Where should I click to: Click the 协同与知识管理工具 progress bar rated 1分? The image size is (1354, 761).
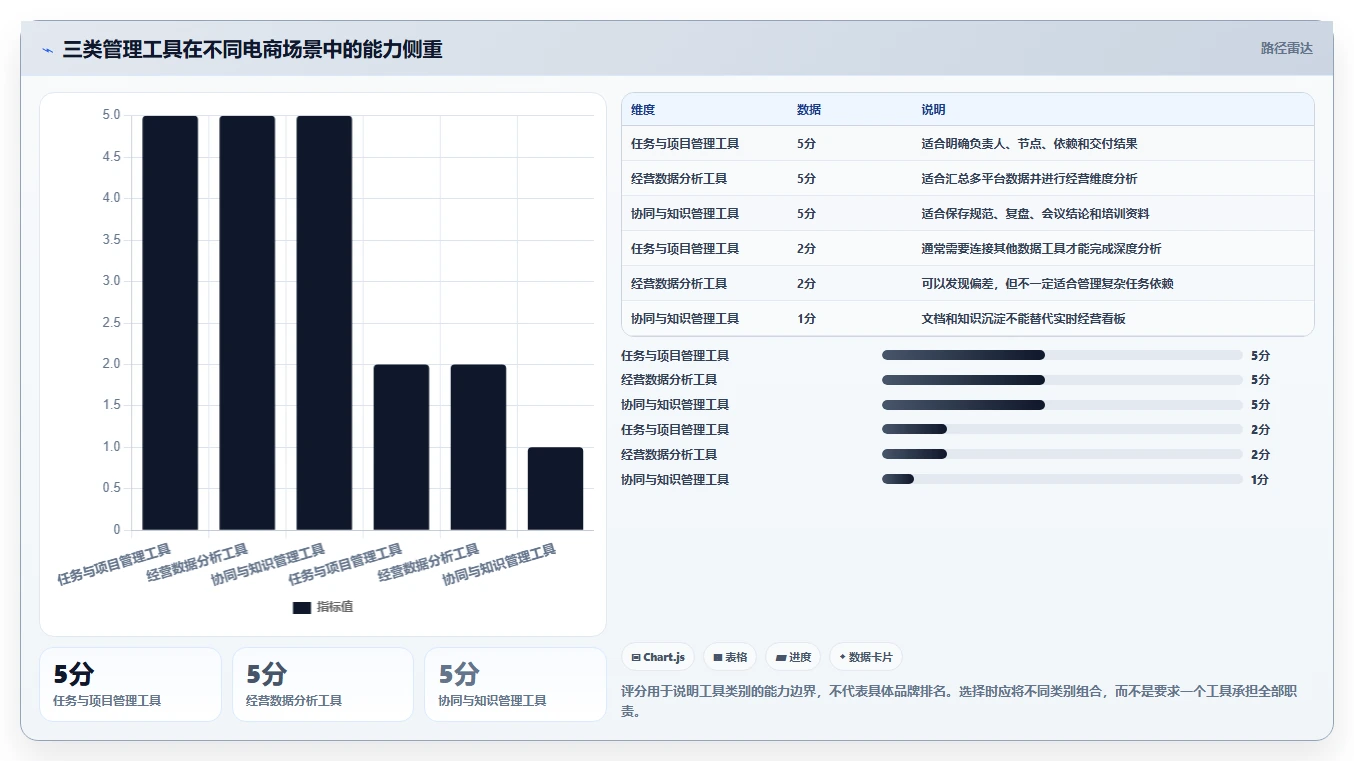point(1062,480)
